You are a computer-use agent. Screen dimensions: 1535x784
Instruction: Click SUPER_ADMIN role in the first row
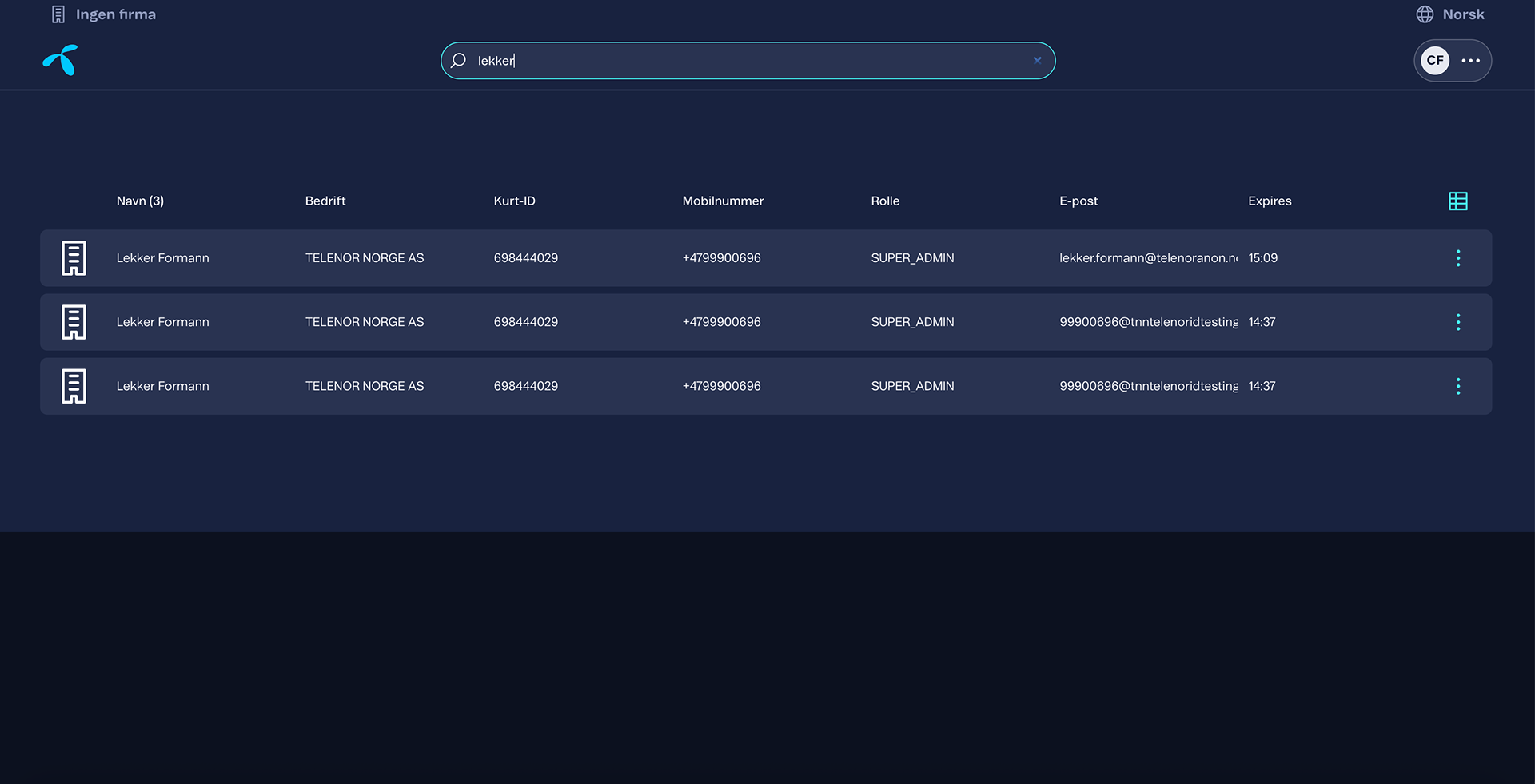pos(912,258)
